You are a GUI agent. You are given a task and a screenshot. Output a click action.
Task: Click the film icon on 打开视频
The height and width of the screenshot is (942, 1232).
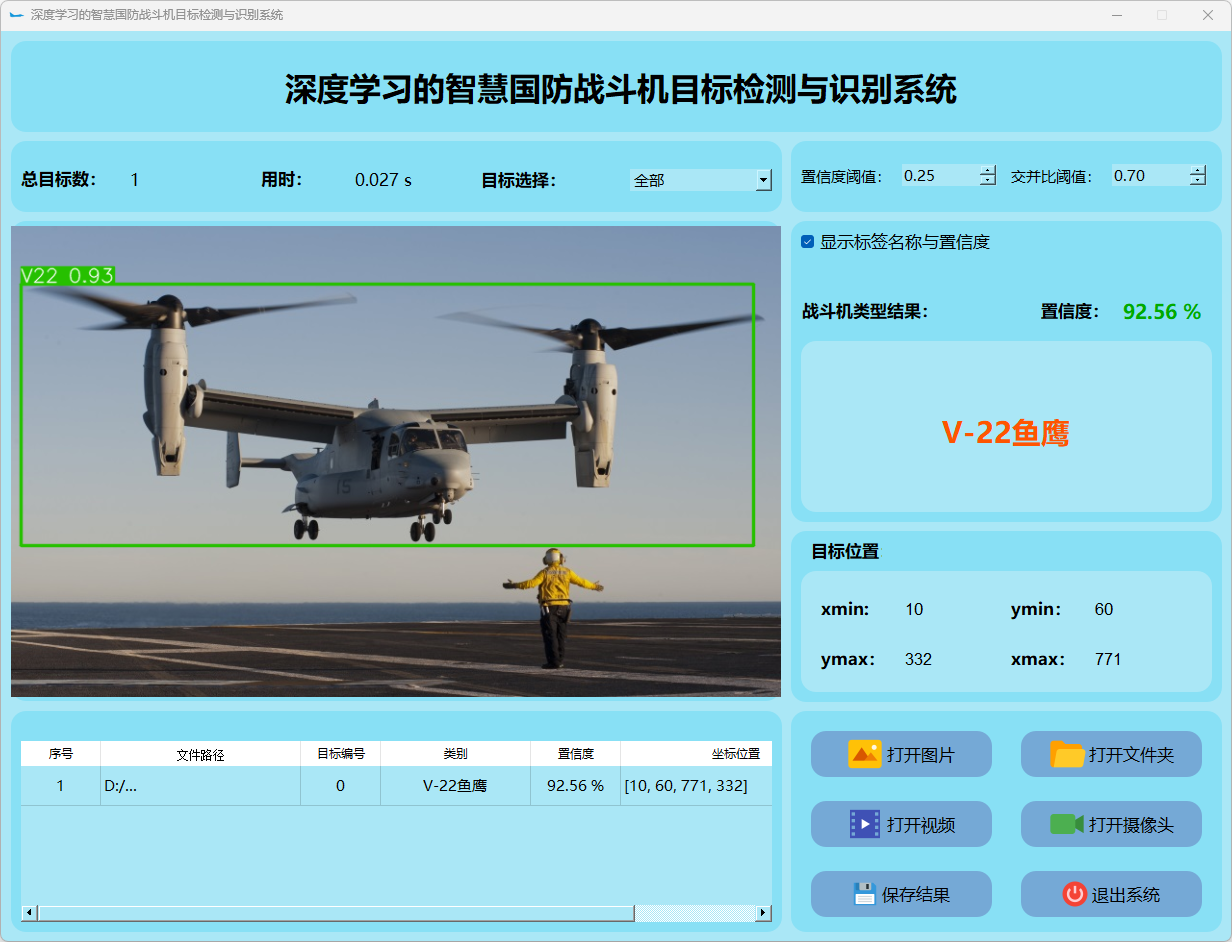[865, 824]
